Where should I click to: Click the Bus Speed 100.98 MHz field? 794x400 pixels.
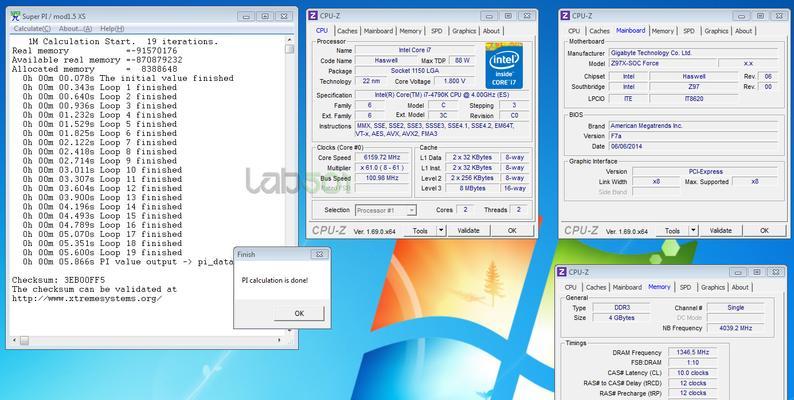[382, 178]
